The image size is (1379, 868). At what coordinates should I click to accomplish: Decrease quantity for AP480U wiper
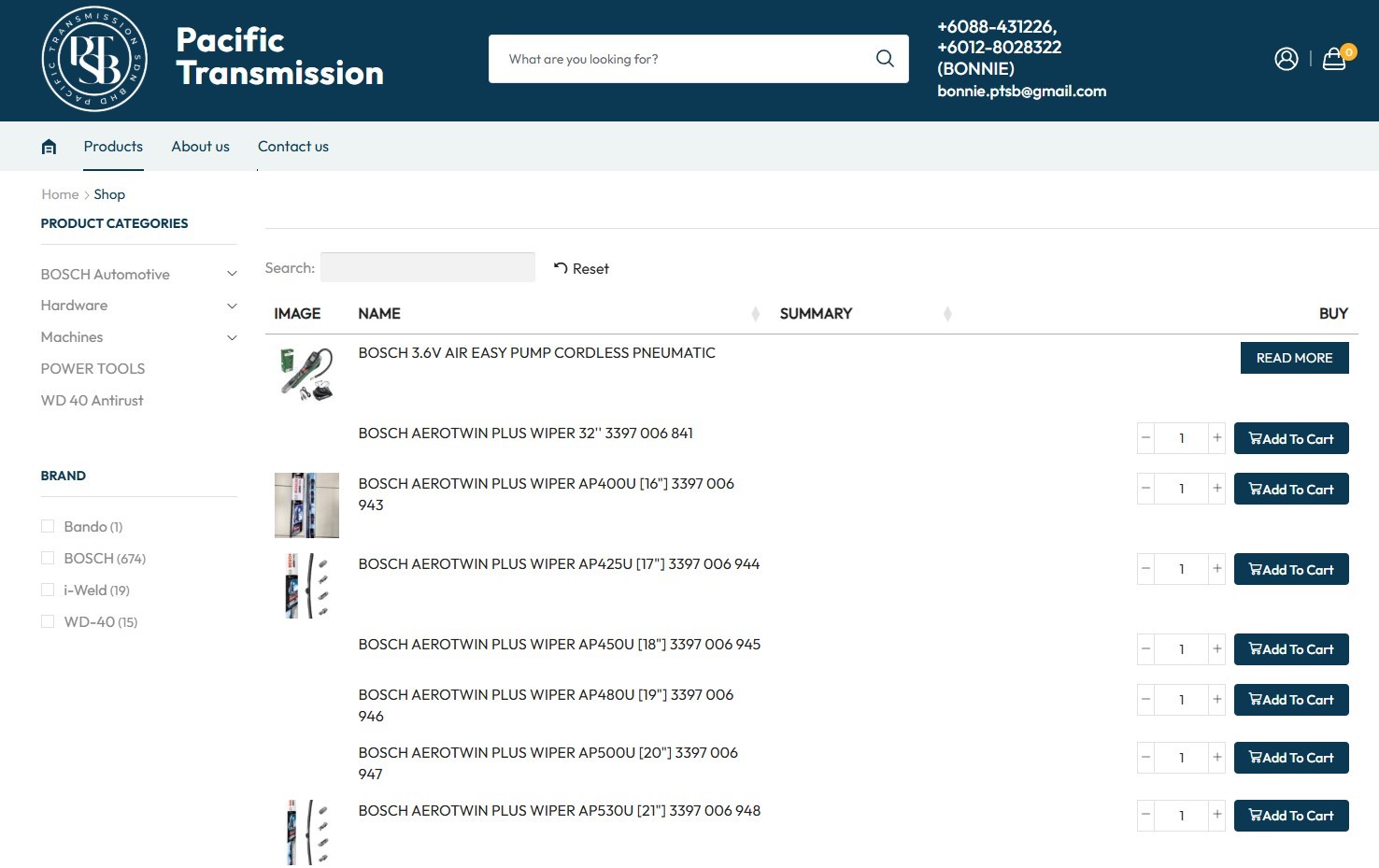[x=1146, y=700]
